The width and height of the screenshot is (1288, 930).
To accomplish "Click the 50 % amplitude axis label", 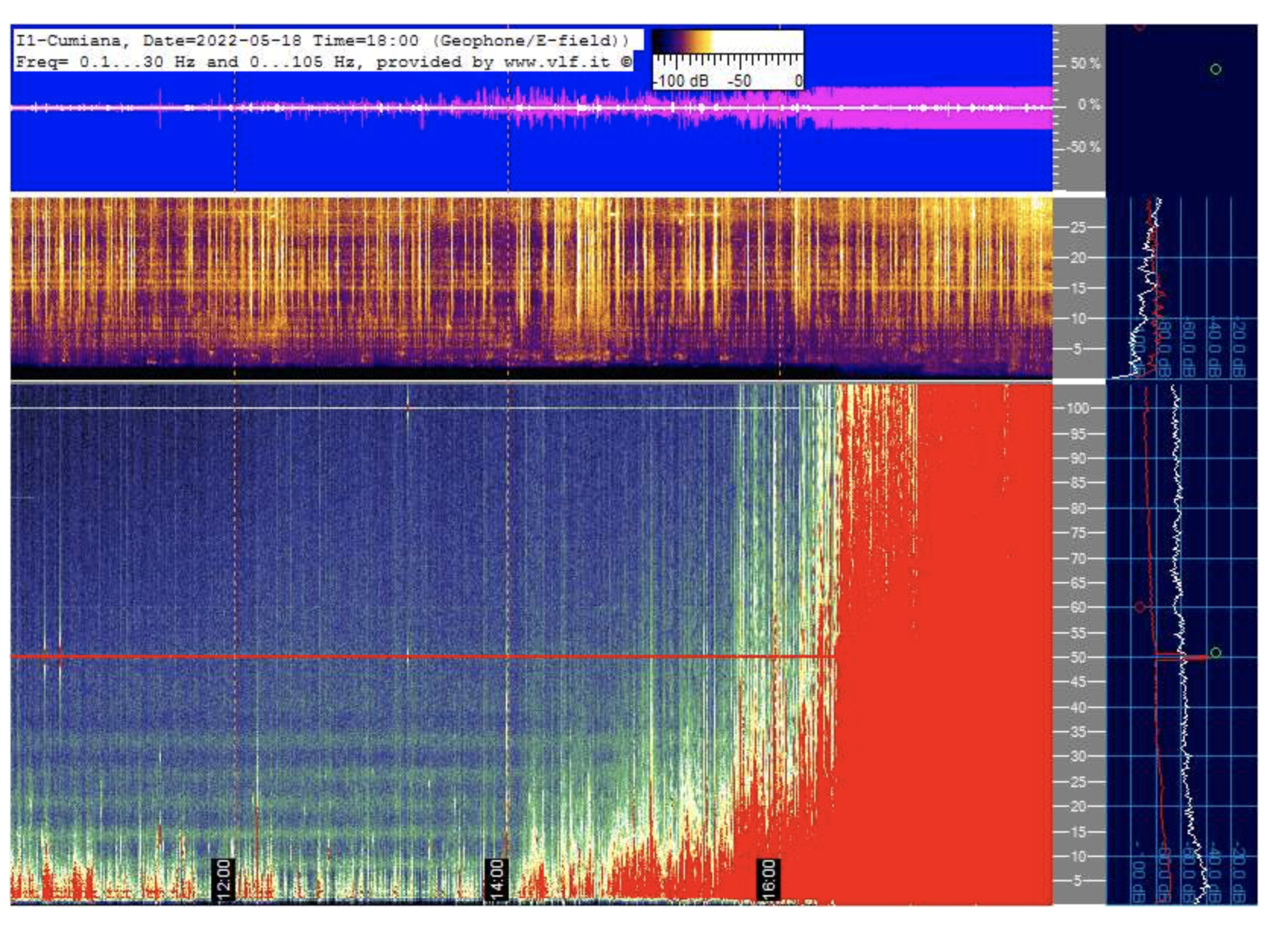I will [x=1084, y=64].
